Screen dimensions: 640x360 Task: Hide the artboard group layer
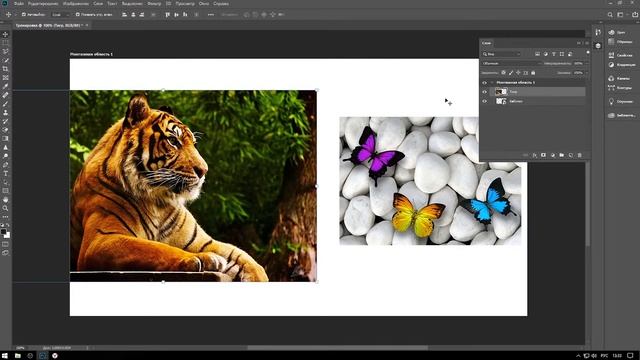click(484, 82)
